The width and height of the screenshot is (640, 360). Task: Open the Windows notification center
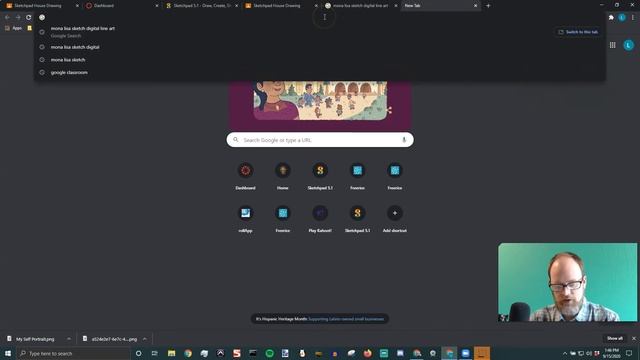click(x=629, y=353)
